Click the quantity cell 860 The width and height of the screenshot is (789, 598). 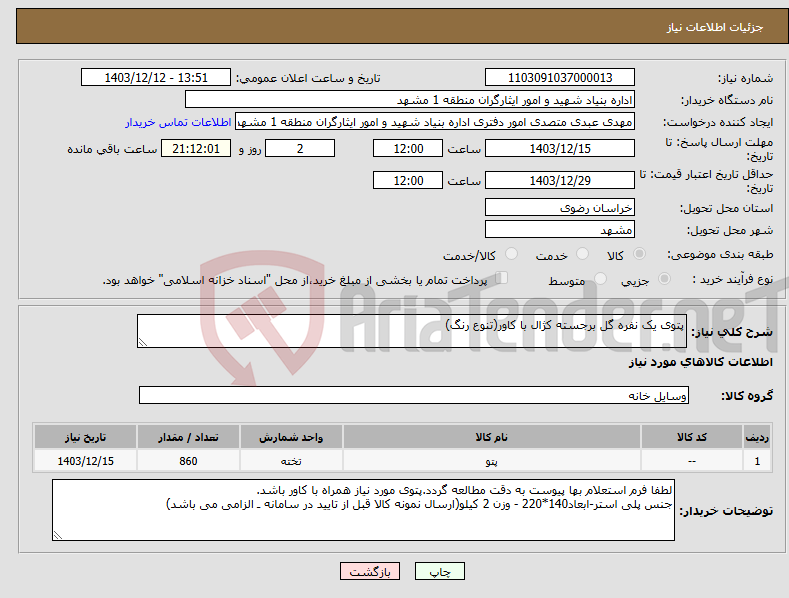click(x=188, y=461)
